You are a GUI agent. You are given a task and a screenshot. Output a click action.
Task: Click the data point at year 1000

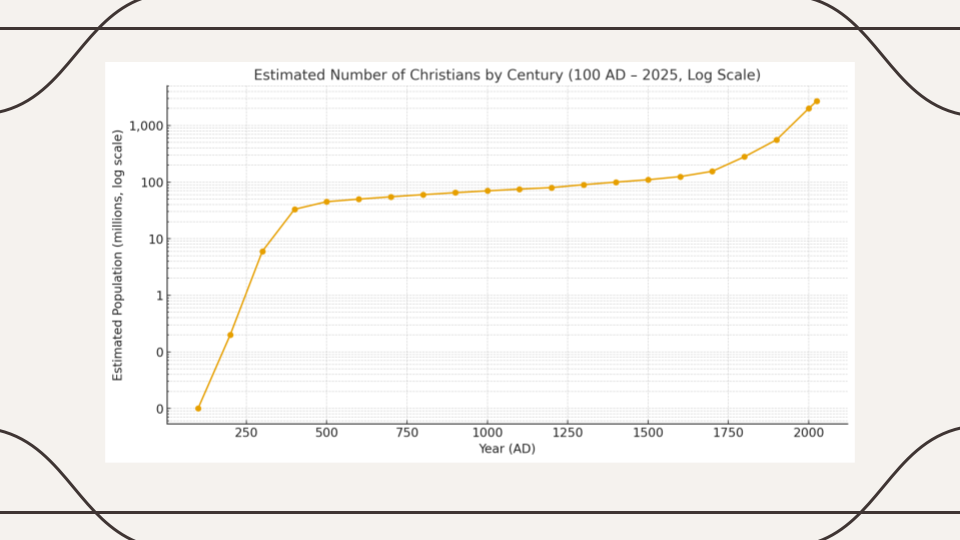tap(487, 191)
